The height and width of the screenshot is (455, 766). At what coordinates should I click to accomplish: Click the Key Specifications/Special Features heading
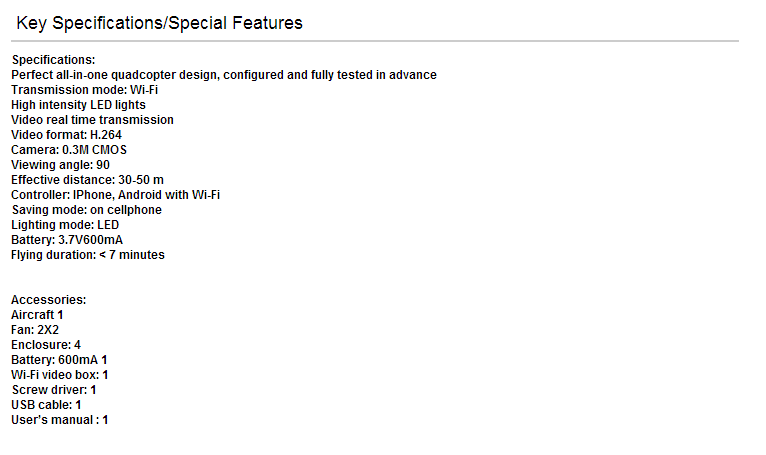[x=159, y=23]
